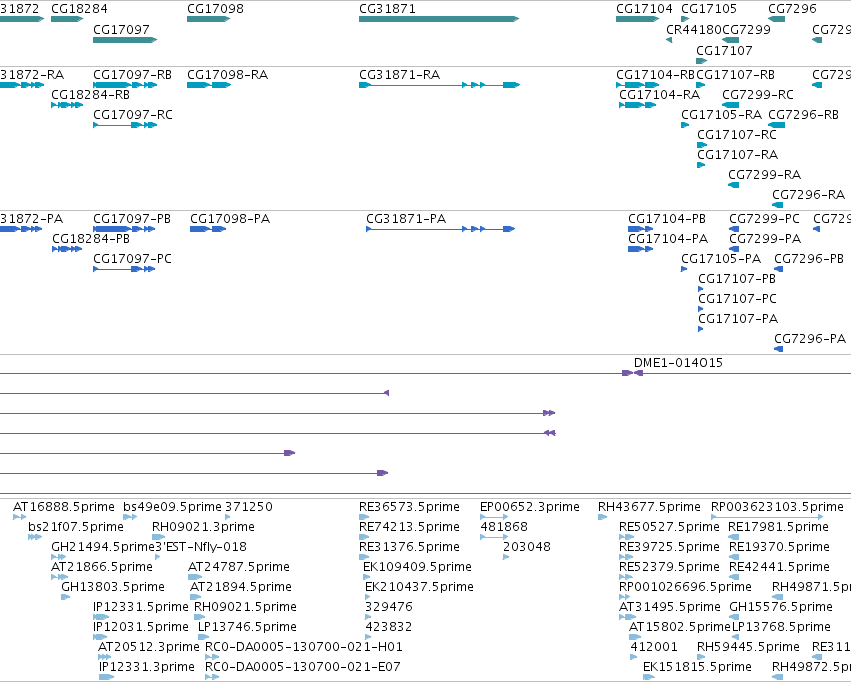The width and height of the screenshot is (851, 682).
Task: Click protein CG17097-PC
Action: pyautogui.click(x=124, y=269)
